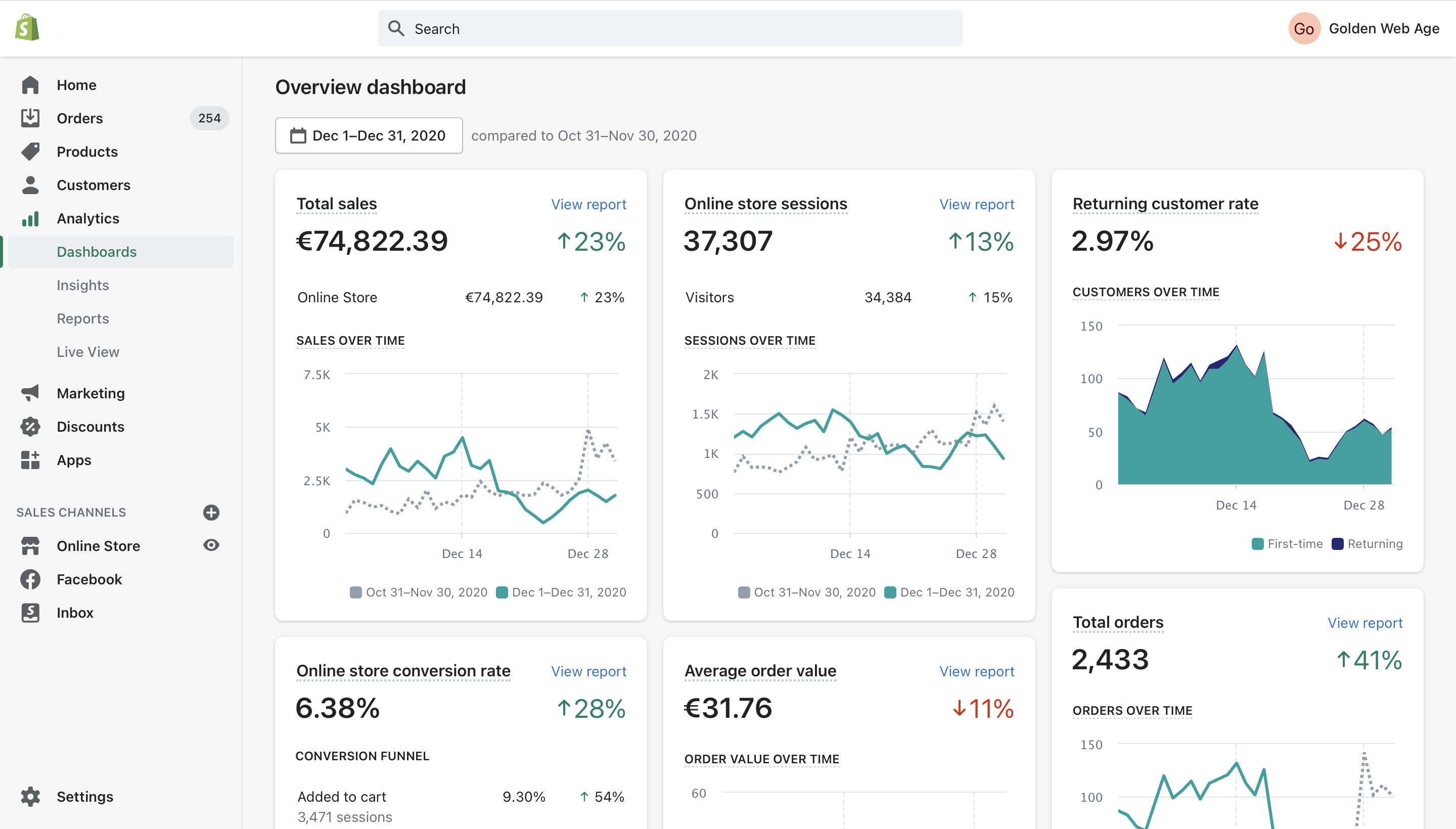Click the Total sales card title
The height and width of the screenshot is (829, 1456).
(337, 204)
